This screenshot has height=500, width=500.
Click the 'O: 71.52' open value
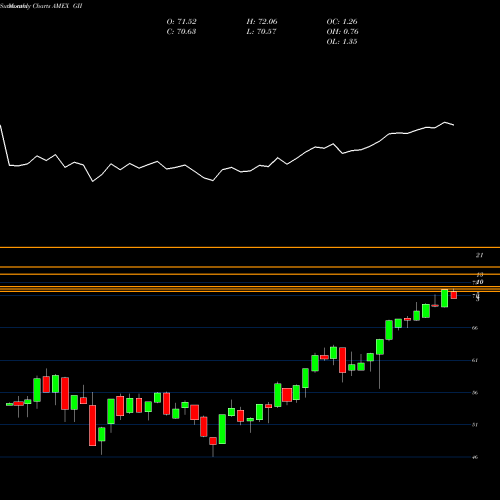pyautogui.click(x=181, y=22)
